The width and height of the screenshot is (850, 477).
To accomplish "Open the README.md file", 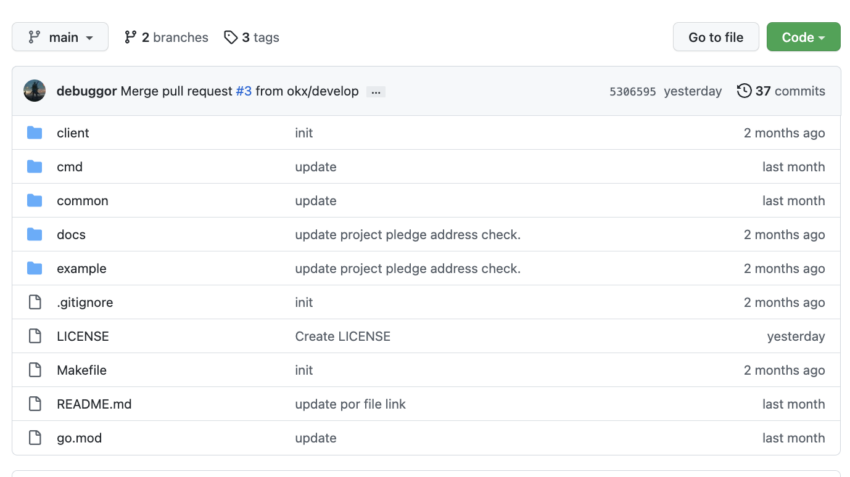I will (94, 404).
